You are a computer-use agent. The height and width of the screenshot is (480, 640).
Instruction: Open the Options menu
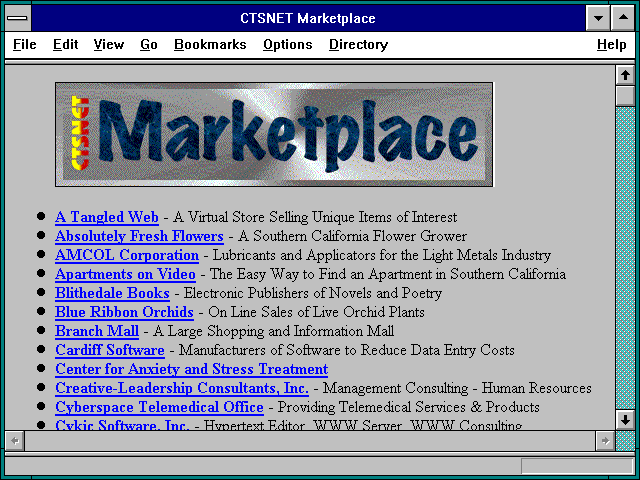pyautogui.click(x=288, y=44)
